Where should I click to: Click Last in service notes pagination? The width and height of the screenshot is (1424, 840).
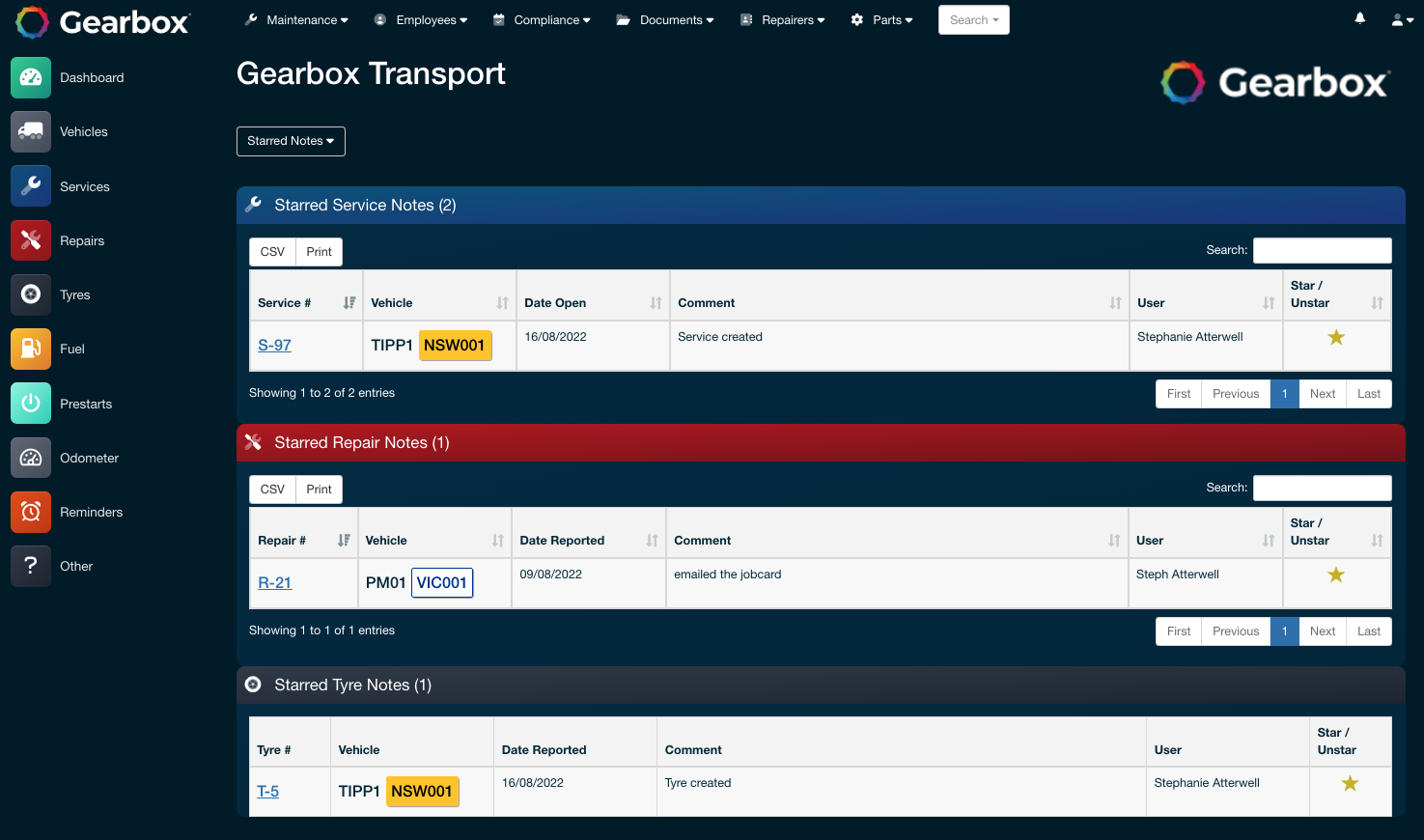[x=1369, y=394]
